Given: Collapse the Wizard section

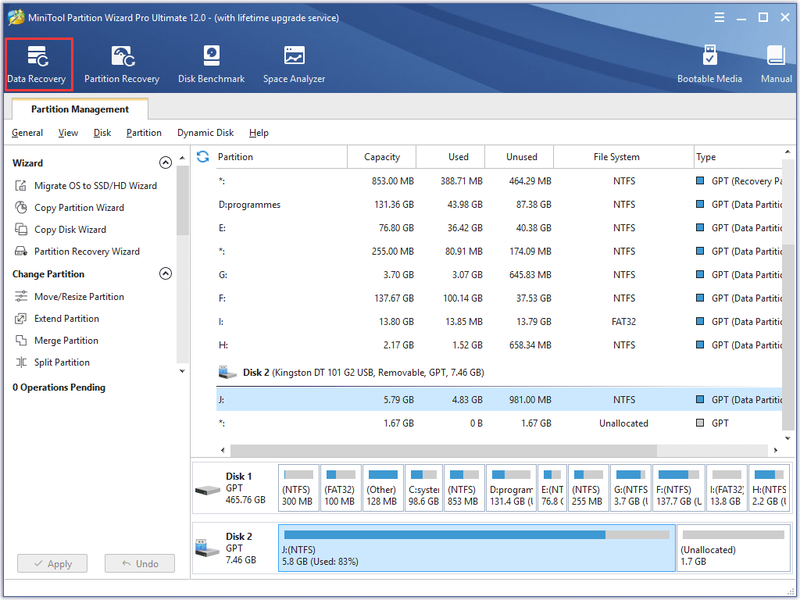Looking at the screenshot, I should click(165, 163).
